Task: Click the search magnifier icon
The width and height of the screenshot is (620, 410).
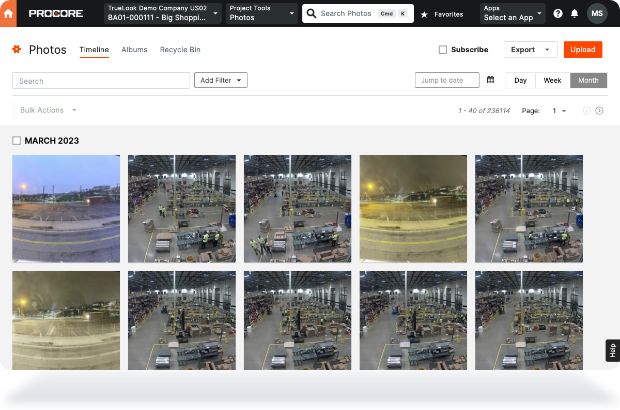Action: click(x=311, y=13)
